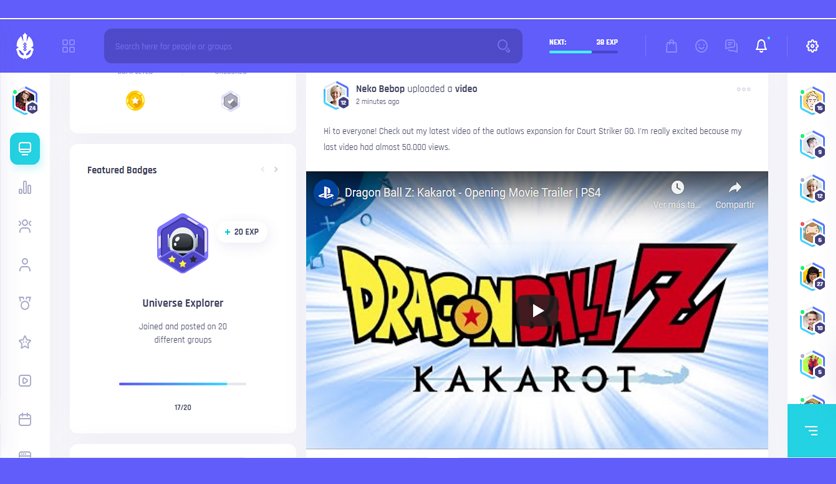Open the level 27 friend avatar in the chat sidebar
Screen dimensions: 836x484
pyautogui.click(x=812, y=277)
